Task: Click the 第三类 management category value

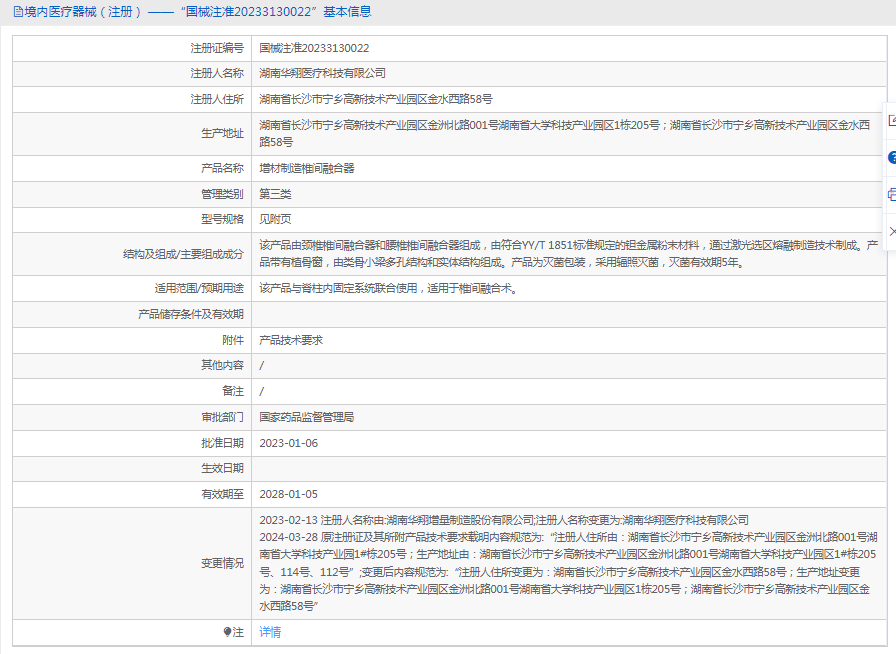Action: pyautogui.click(x=275, y=194)
